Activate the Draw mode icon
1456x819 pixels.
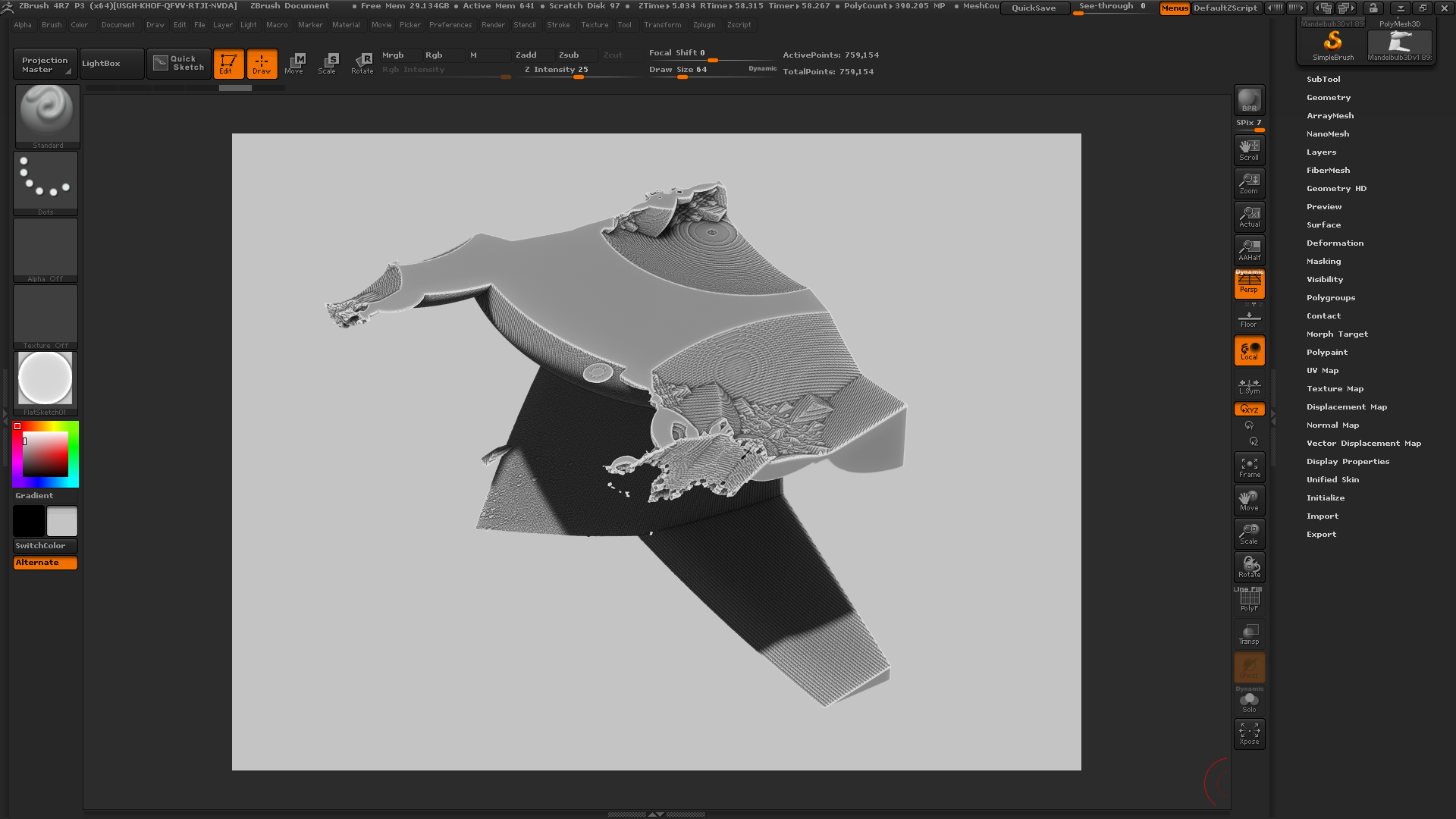click(262, 64)
